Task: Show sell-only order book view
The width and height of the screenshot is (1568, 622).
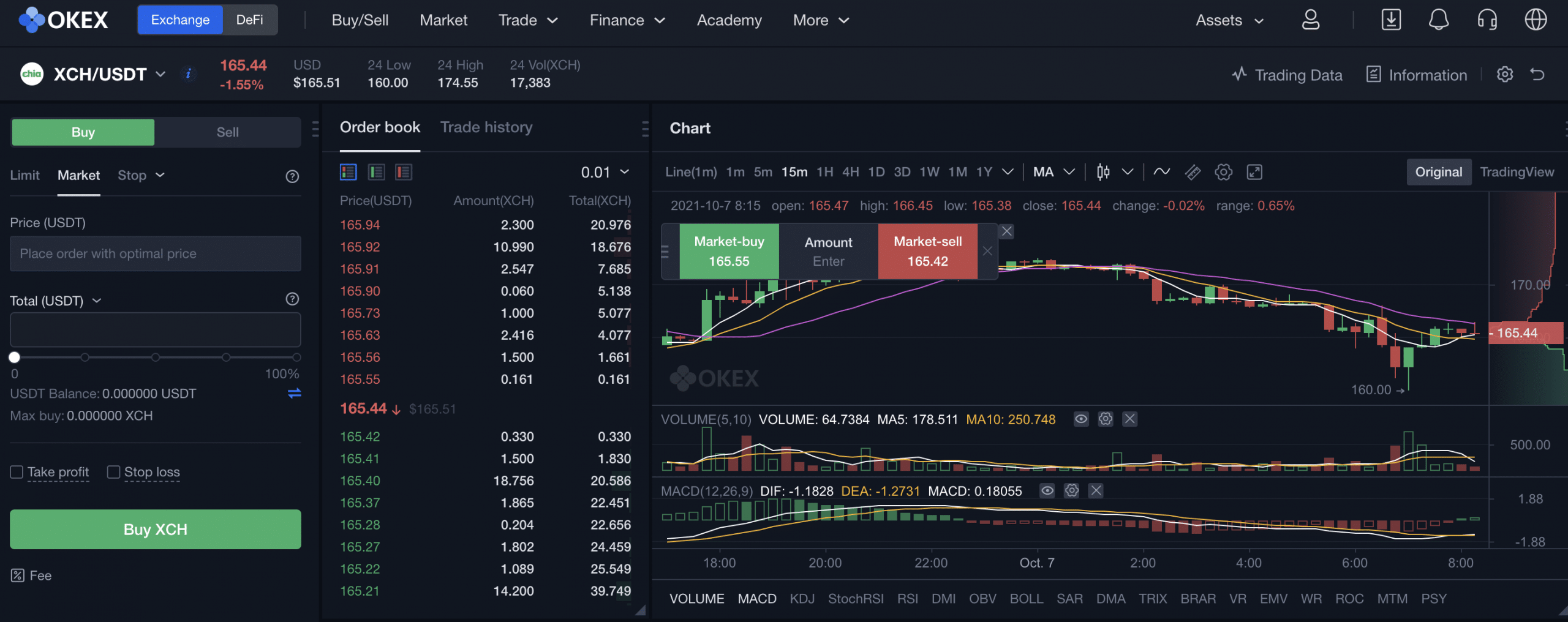Action: point(404,172)
